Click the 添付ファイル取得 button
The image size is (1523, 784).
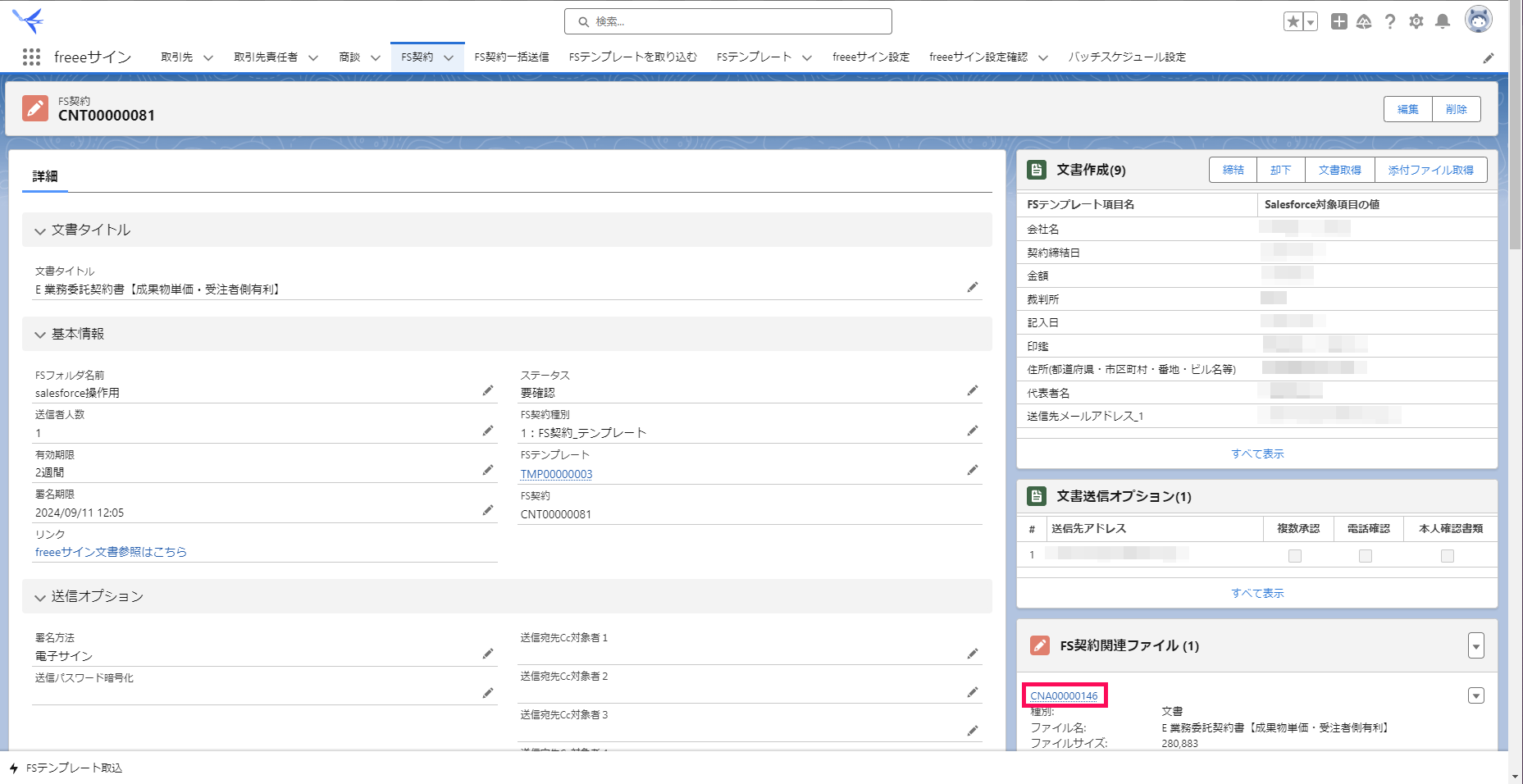pos(1431,171)
